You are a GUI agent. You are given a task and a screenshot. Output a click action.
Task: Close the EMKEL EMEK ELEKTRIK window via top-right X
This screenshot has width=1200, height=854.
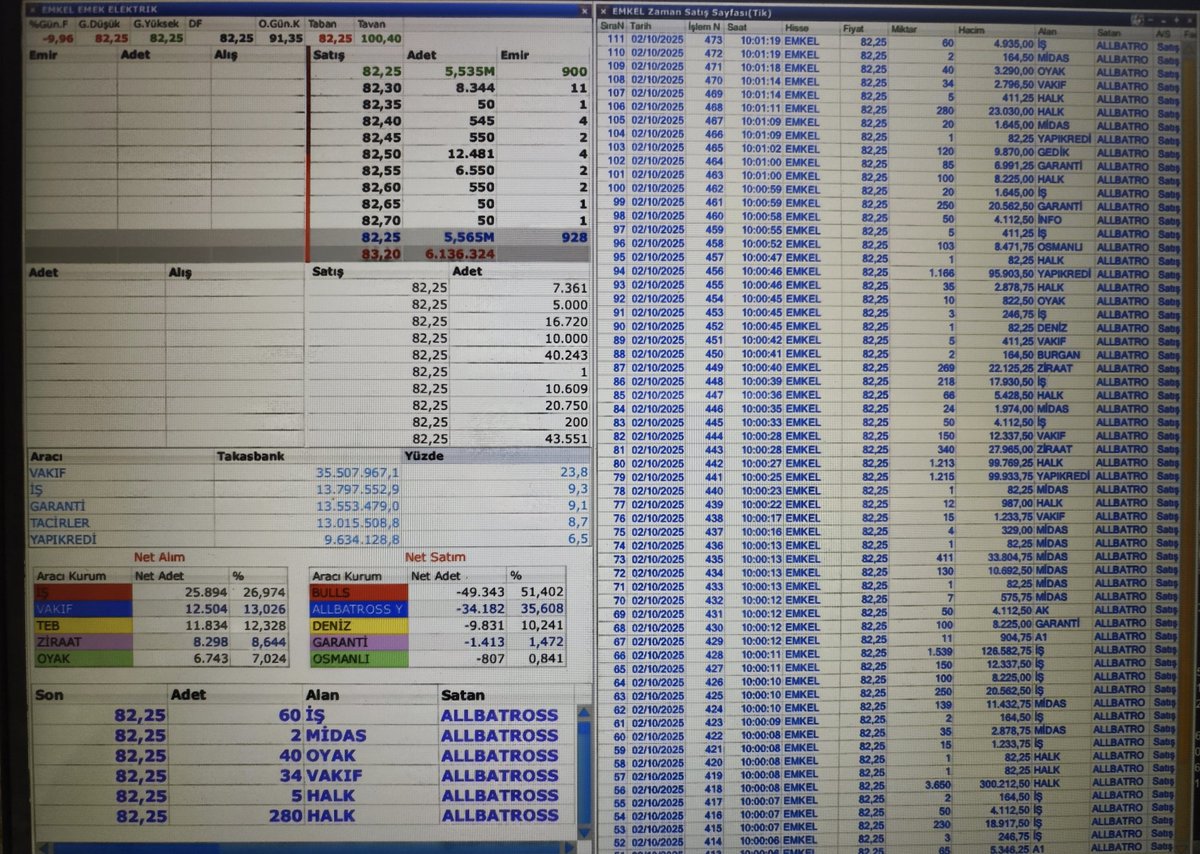[584, 10]
